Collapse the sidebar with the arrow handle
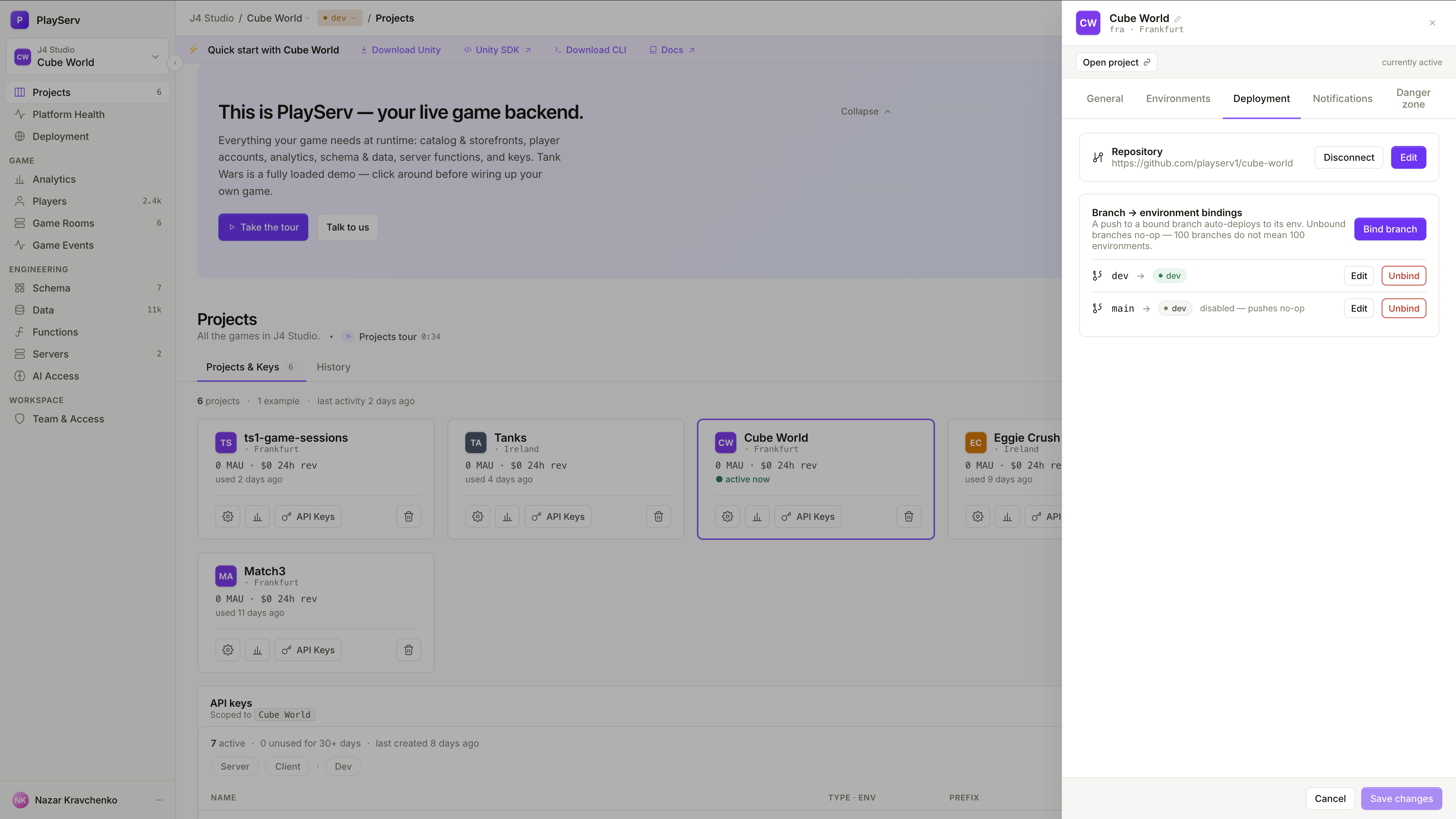 (x=175, y=63)
